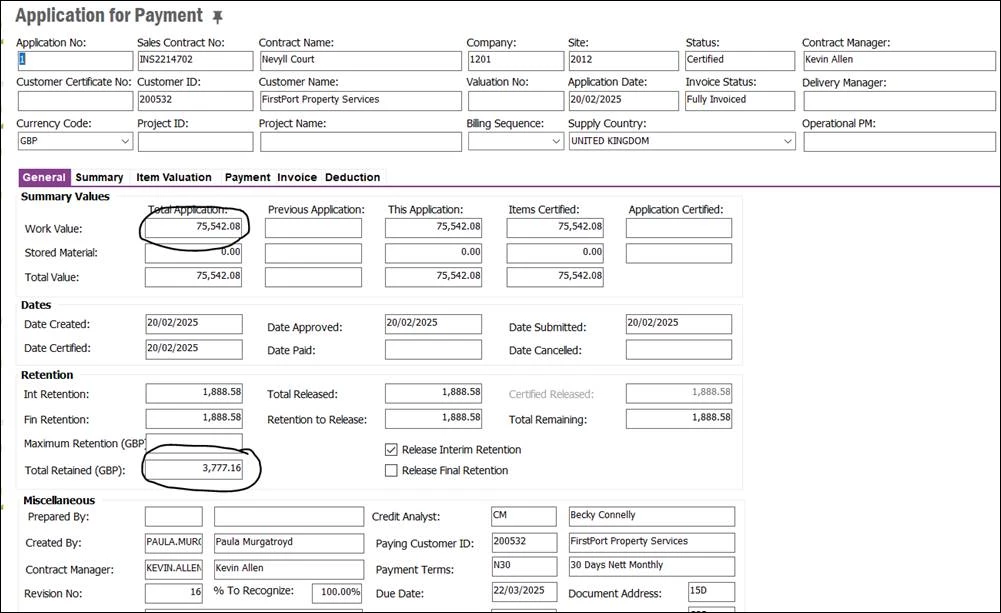Click the Int Retention field
Screen dimensions: 1001x613
point(194,393)
